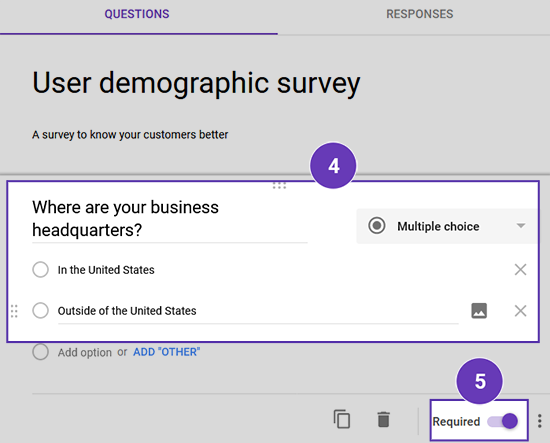
Task: Click the radio icon inside Multiple choice selector
Action: click(x=377, y=226)
